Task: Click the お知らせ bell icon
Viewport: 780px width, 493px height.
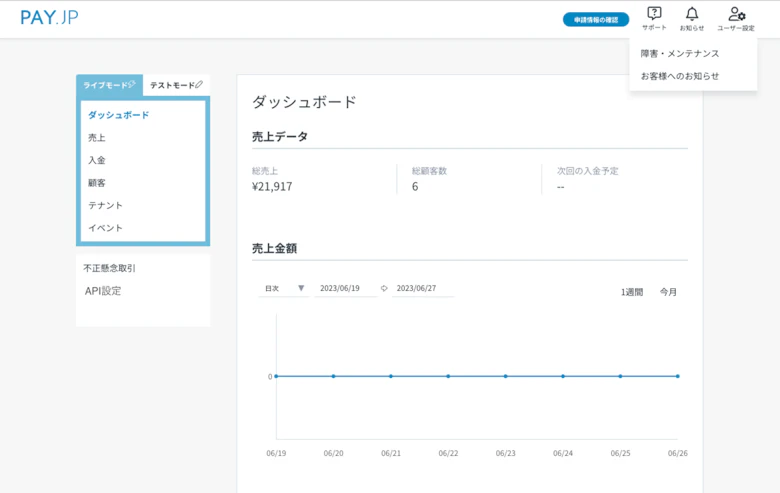Action: pyautogui.click(x=691, y=14)
